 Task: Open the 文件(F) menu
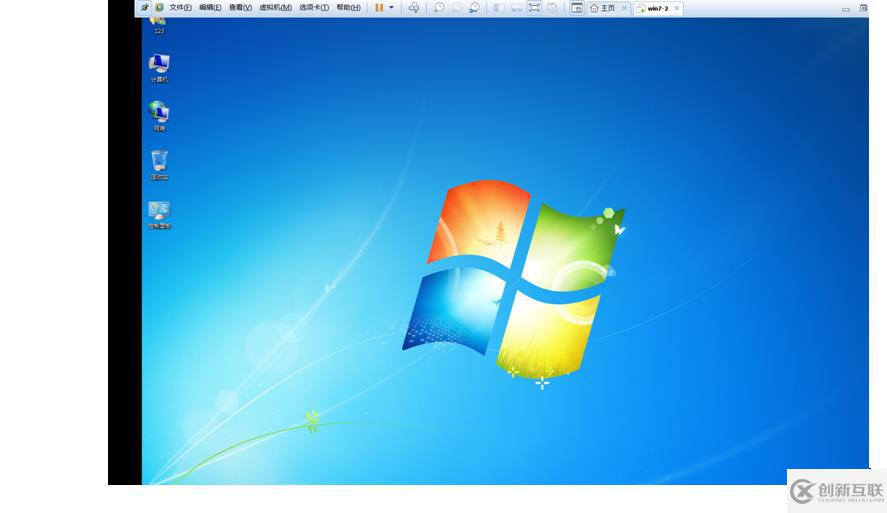point(180,7)
